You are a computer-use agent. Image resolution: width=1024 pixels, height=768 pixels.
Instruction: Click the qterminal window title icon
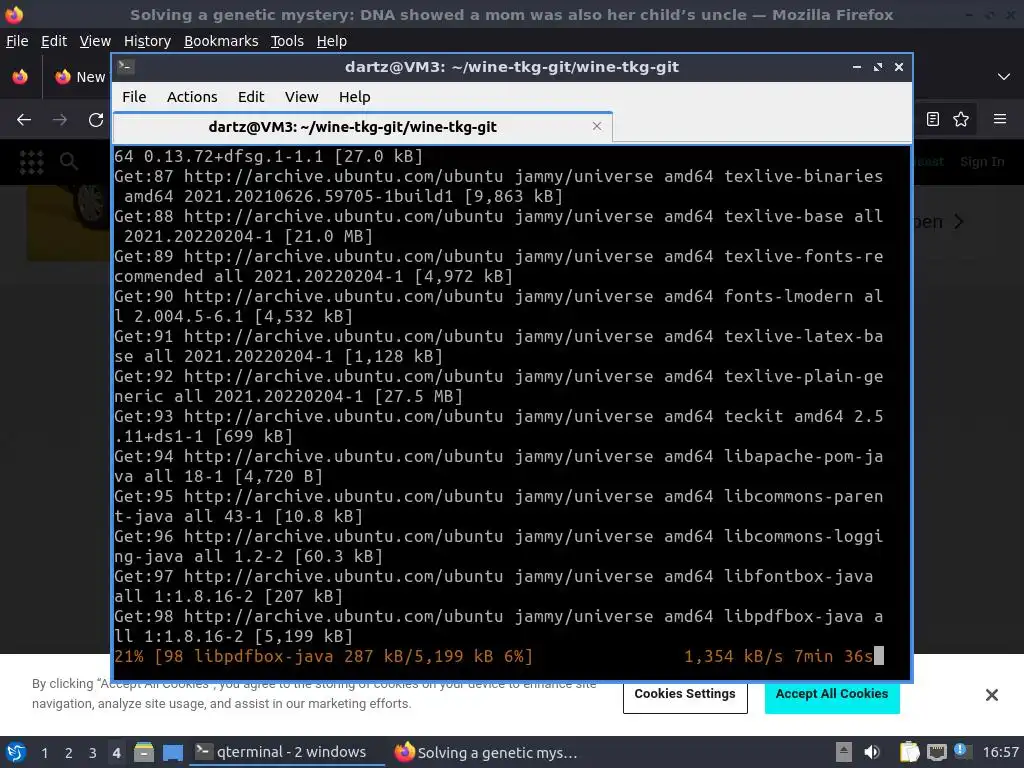click(x=126, y=67)
